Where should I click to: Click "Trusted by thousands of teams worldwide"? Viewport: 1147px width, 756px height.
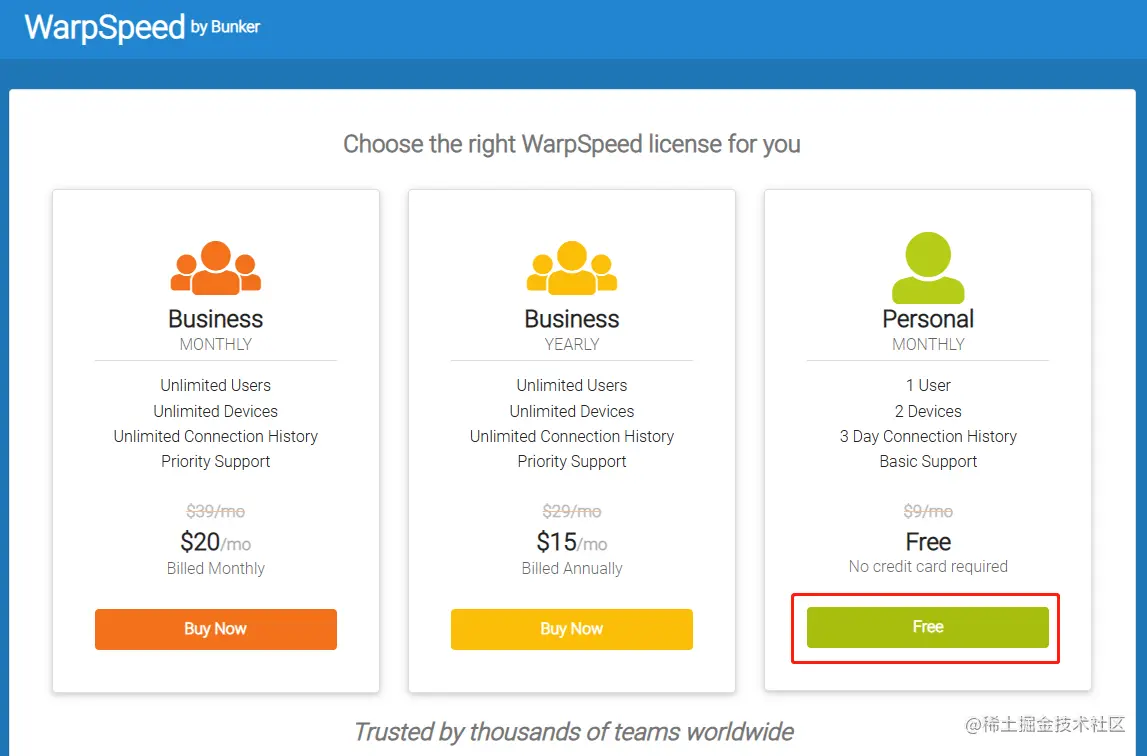point(574,732)
